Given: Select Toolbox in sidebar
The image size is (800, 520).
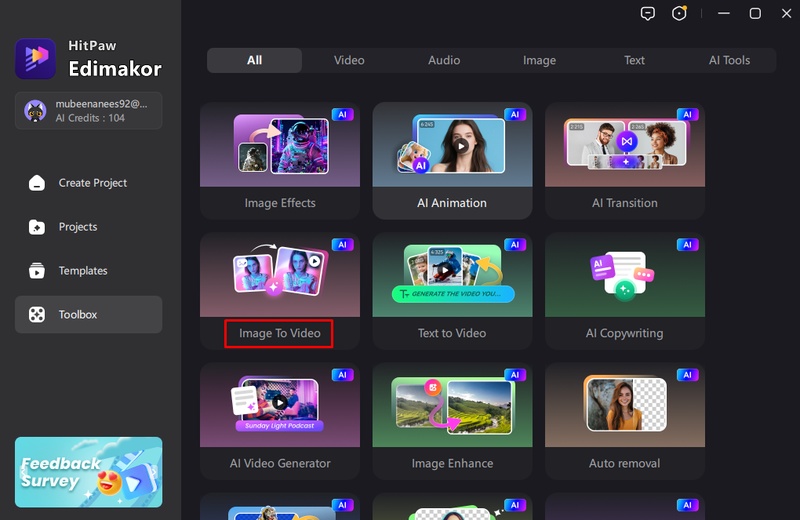Looking at the screenshot, I should (x=89, y=314).
